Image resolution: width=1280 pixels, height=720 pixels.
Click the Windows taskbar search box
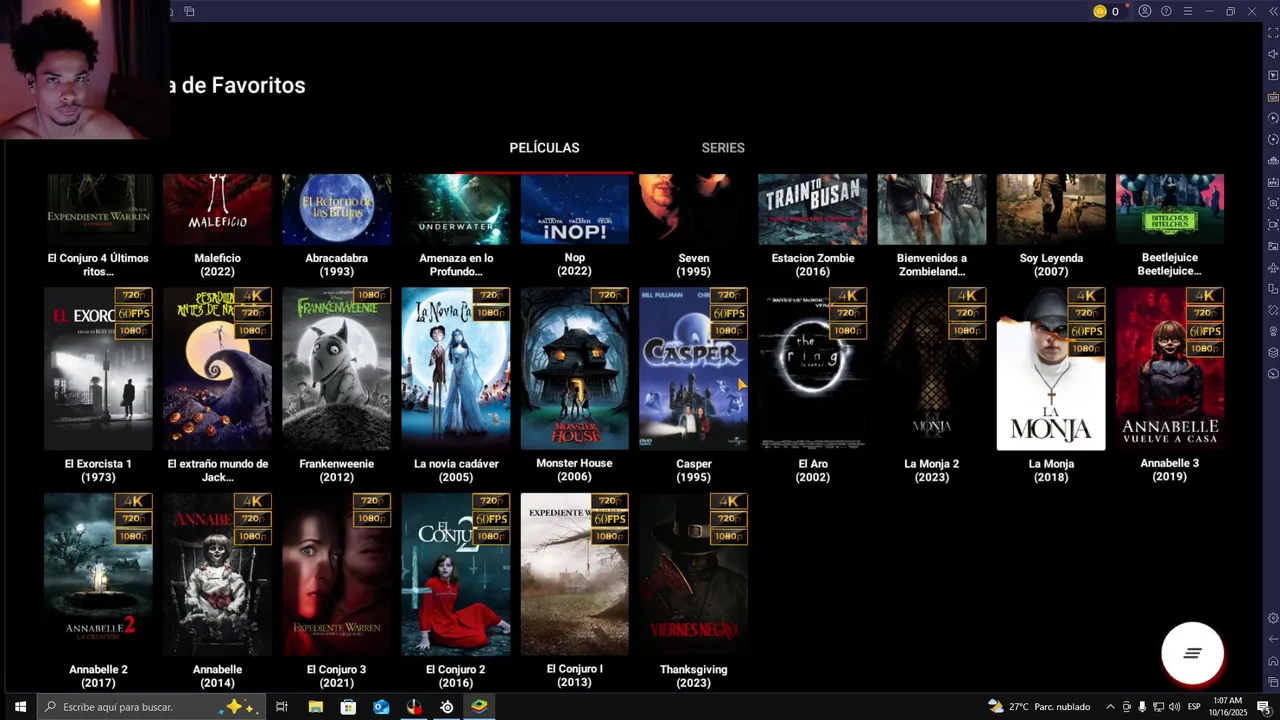click(x=152, y=707)
